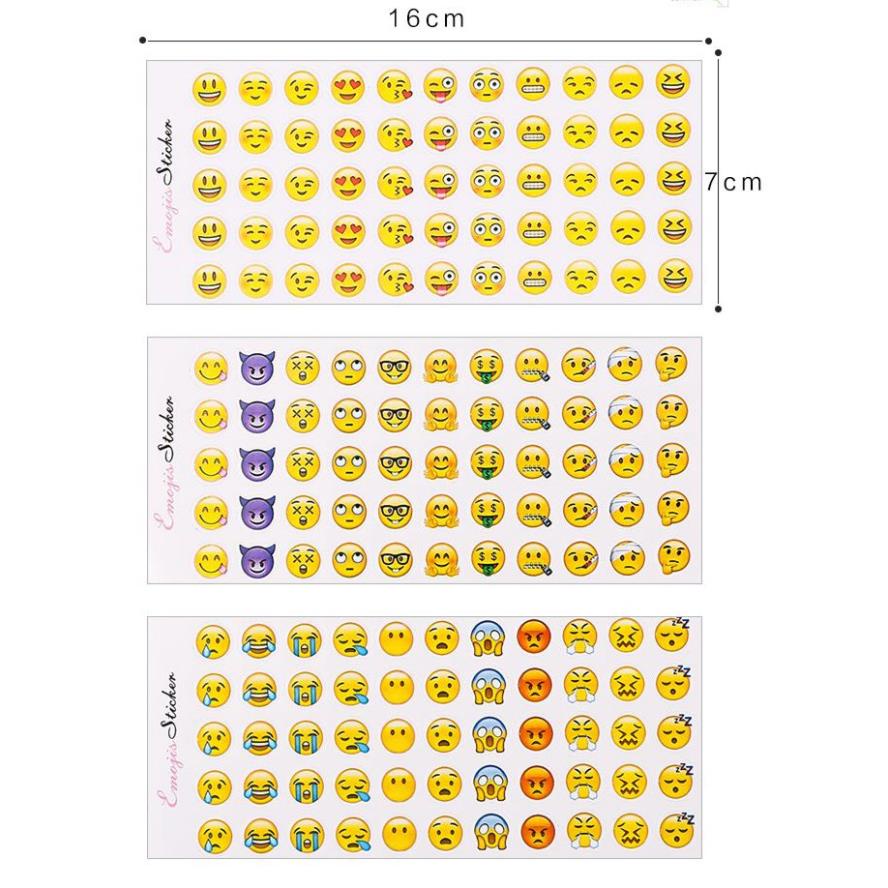Image resolution: width=888 pixels, height=888 pixels.
Task: Click the topmost red angry face sticker
Action: click(x=533, y=637)
